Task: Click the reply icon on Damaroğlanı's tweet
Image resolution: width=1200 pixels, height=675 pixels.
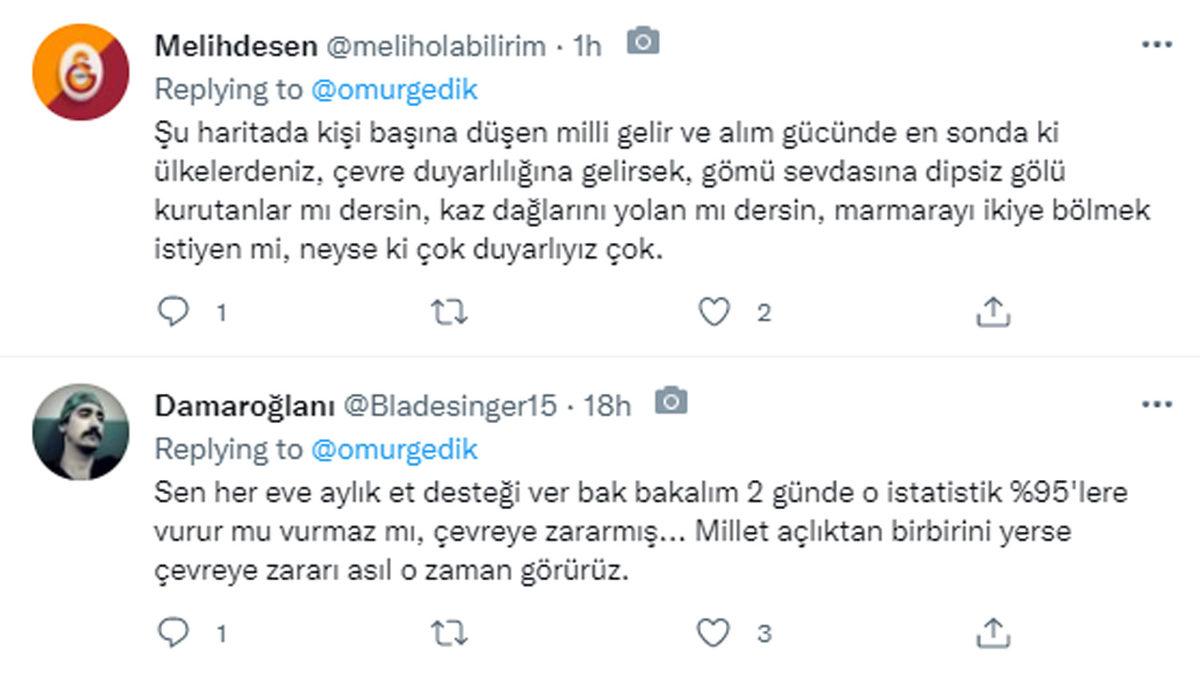Action: (x=176, y=629)
